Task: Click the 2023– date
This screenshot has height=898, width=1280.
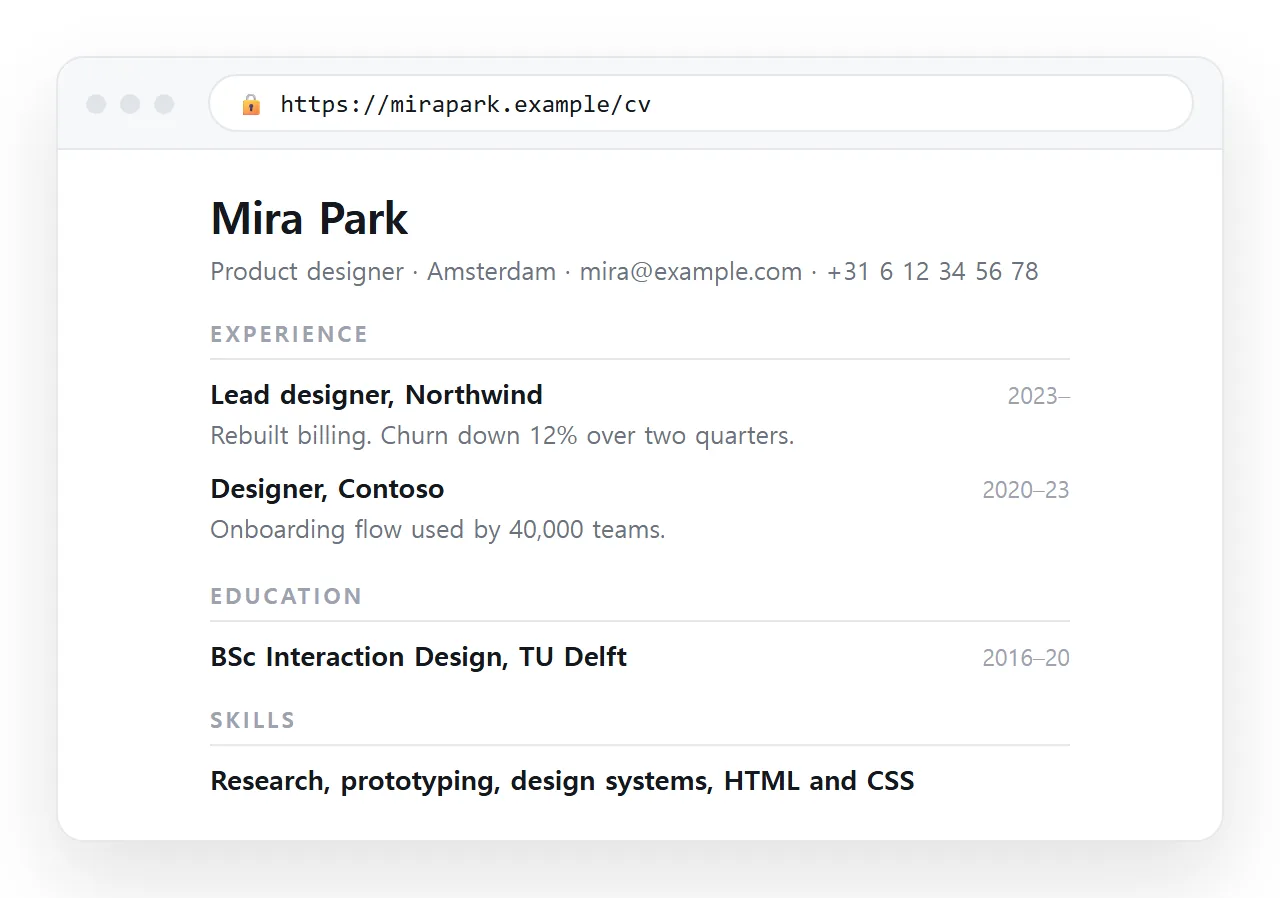Action: [x=1038, y=396]
